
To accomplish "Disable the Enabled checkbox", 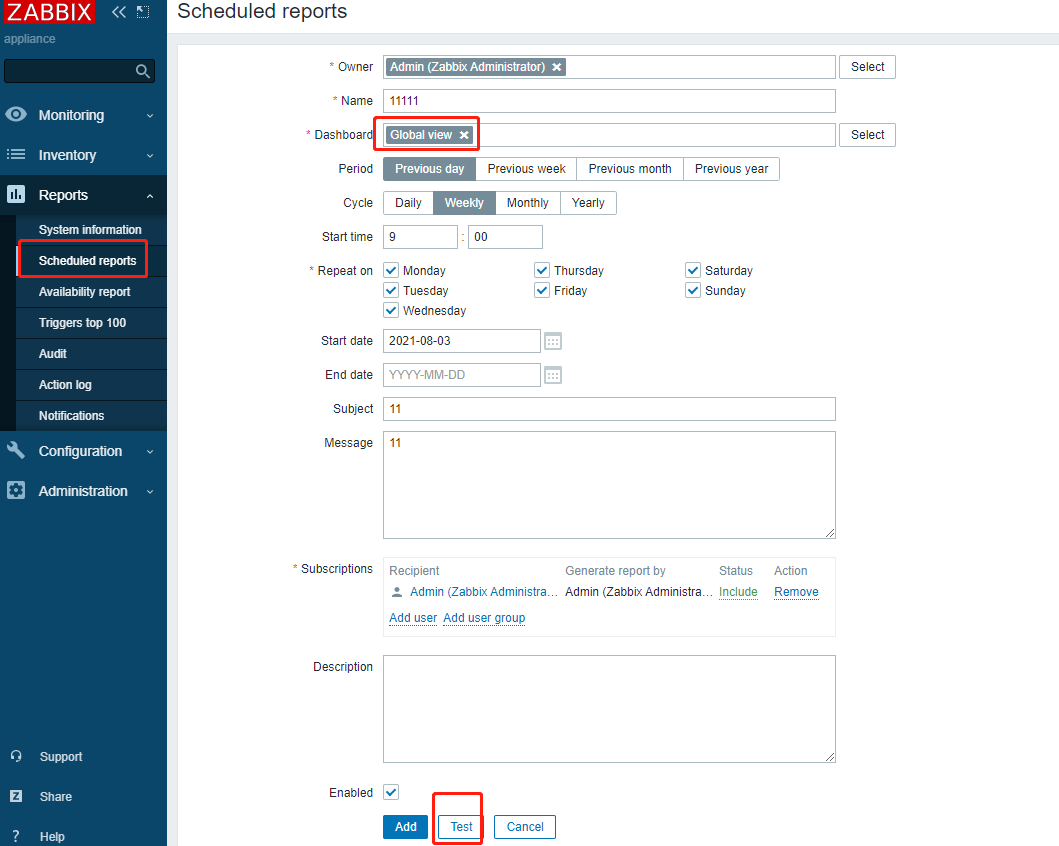I will [x=391, y=792].
